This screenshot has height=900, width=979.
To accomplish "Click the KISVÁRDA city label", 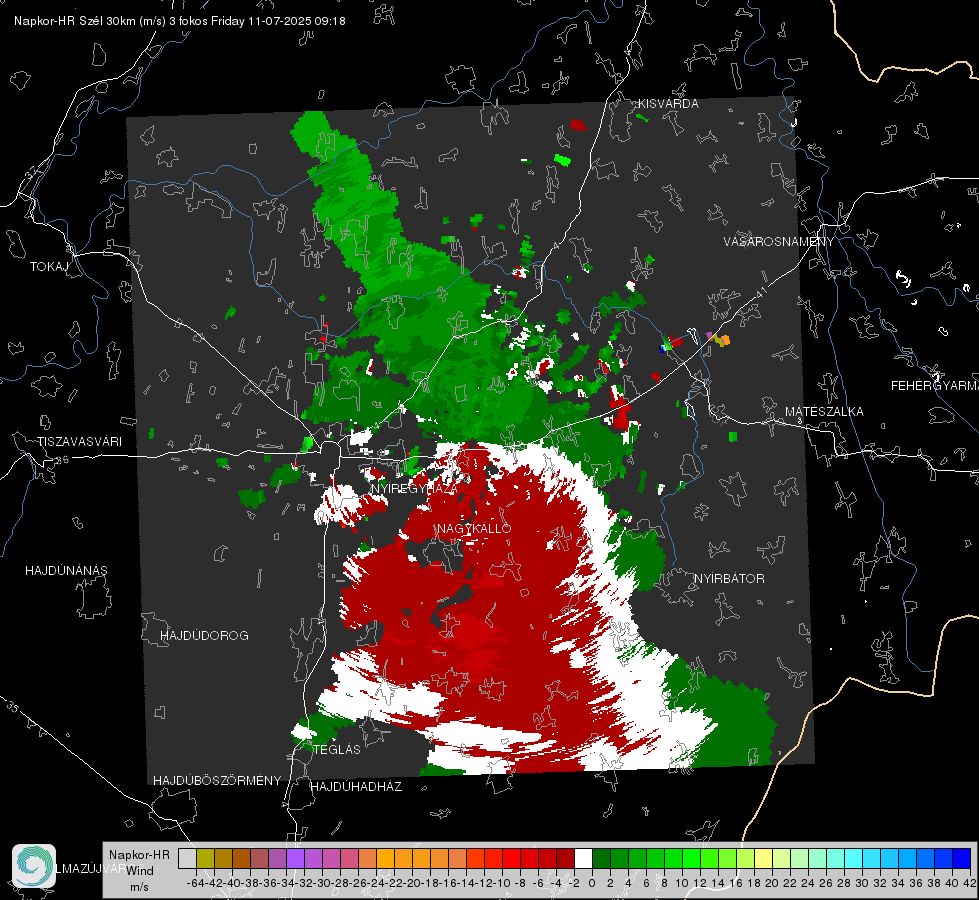I will point(668,104).
